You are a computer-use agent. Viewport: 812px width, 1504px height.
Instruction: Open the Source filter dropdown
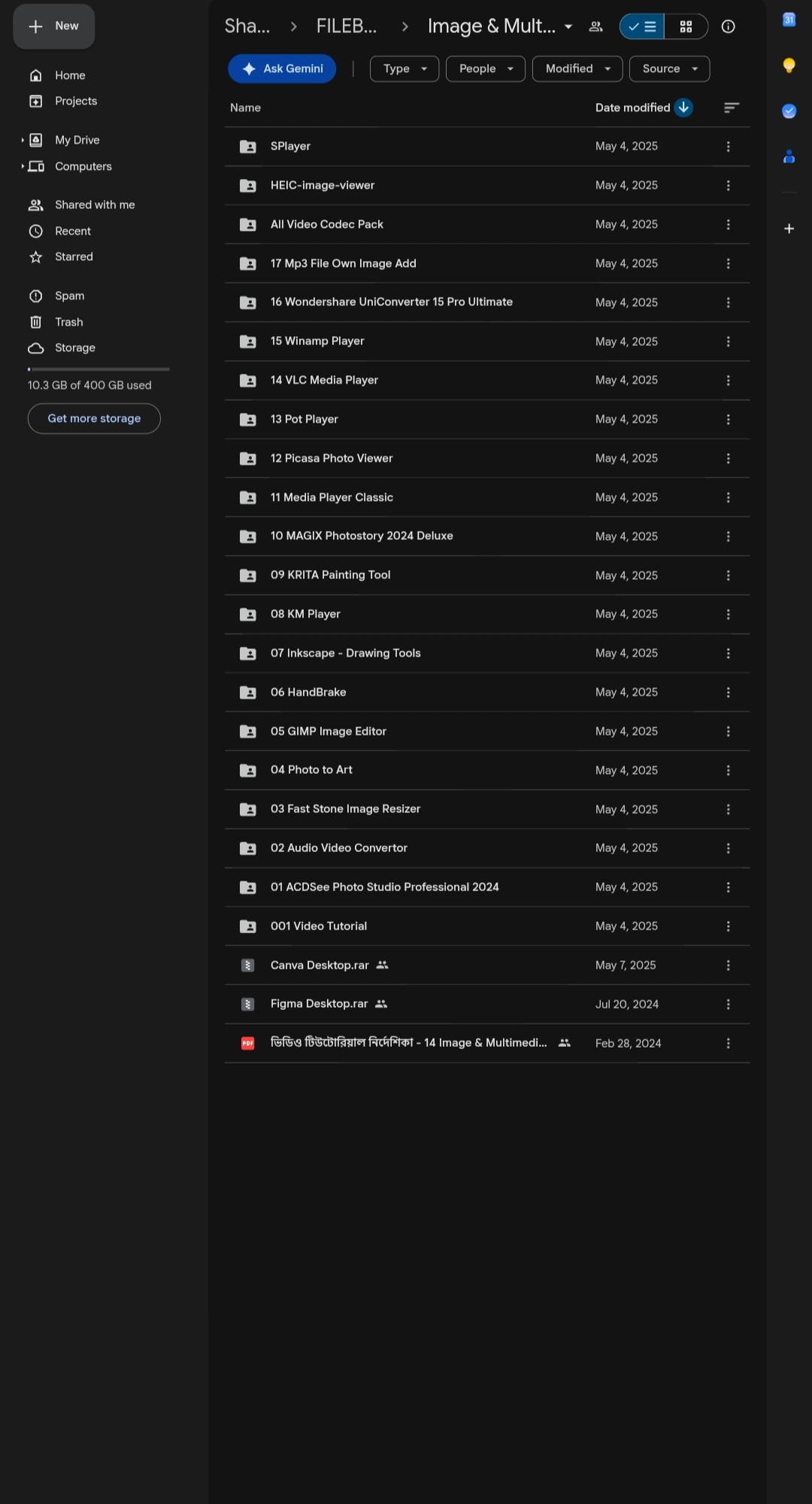[x=669, y=68]
